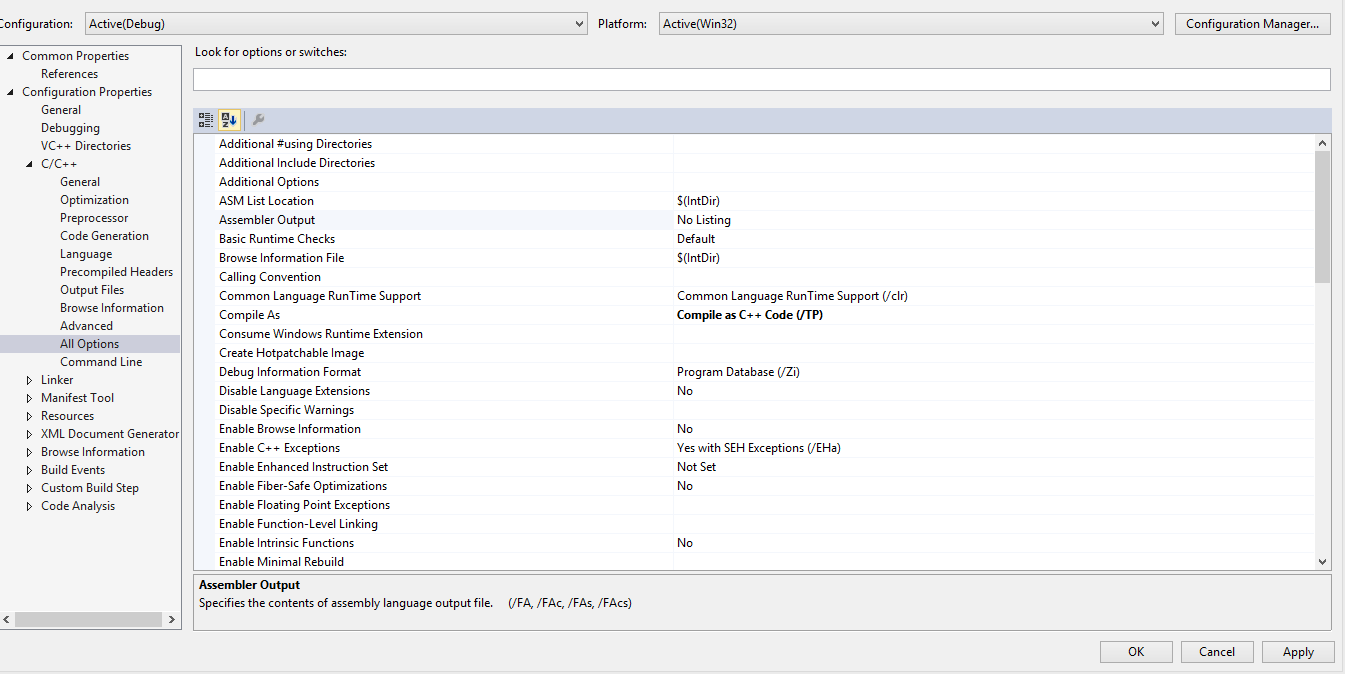Open VC++ Directories page

(86, 146)
